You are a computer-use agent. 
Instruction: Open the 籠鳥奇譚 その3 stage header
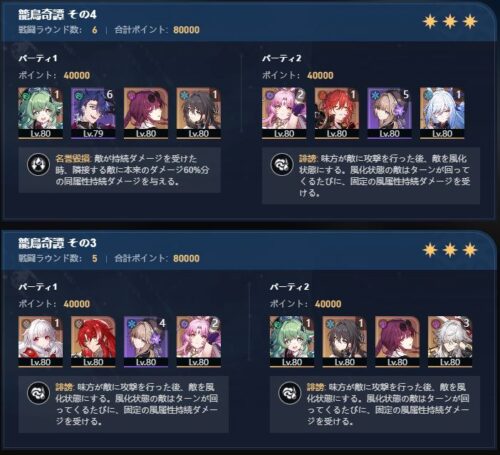[57, 243]
